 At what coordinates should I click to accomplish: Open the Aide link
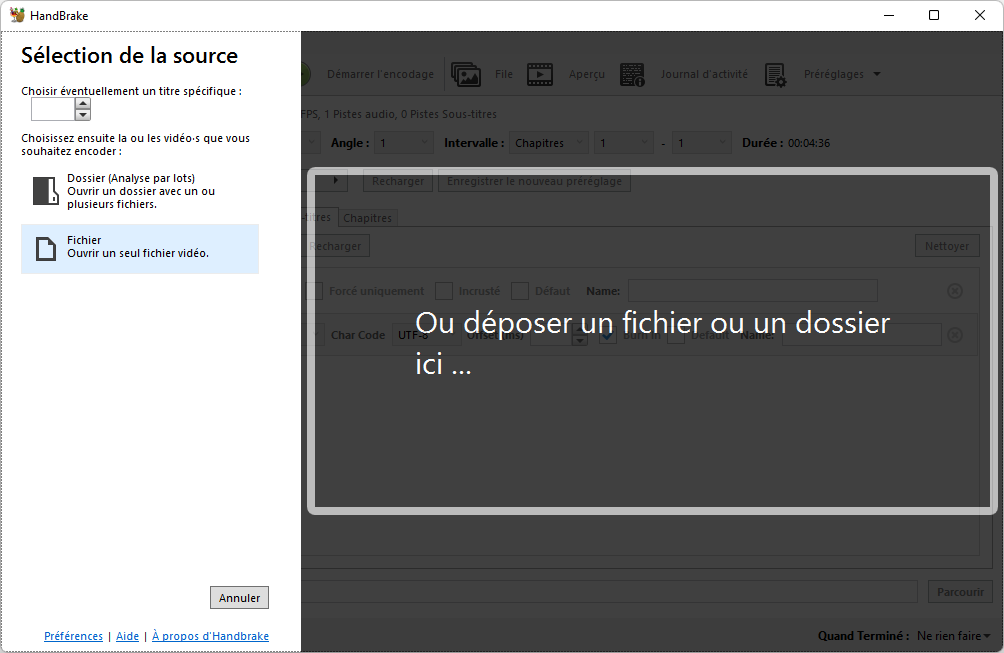[x=127, y=636]
